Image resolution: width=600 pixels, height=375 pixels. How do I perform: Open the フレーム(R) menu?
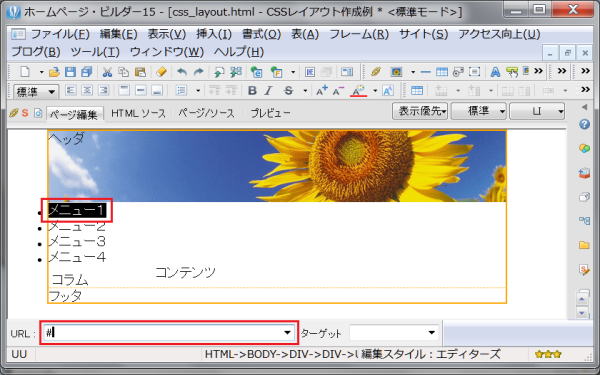[359, 34]
